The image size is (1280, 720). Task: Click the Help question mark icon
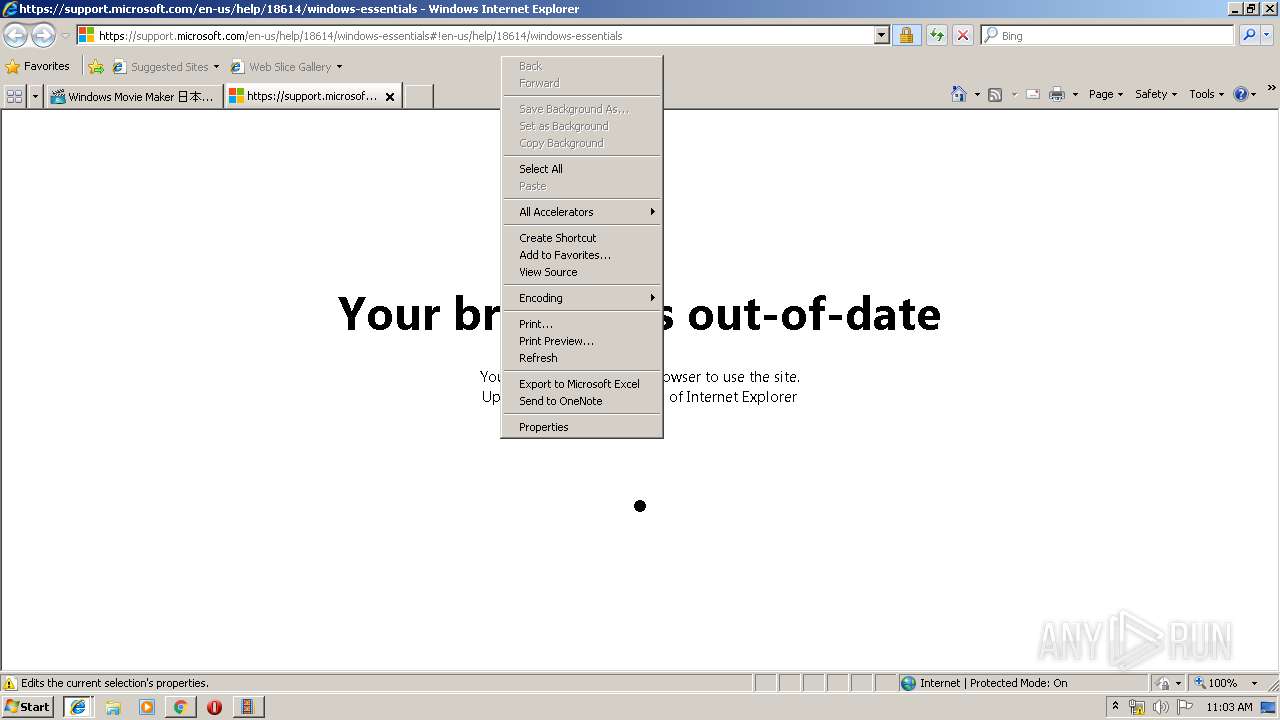(1240, 94)
